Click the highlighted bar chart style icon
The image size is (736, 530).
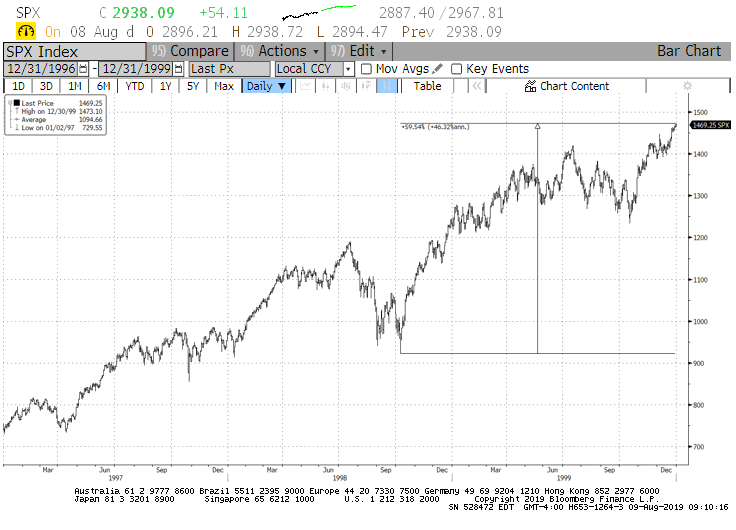[x=386, y=86]
